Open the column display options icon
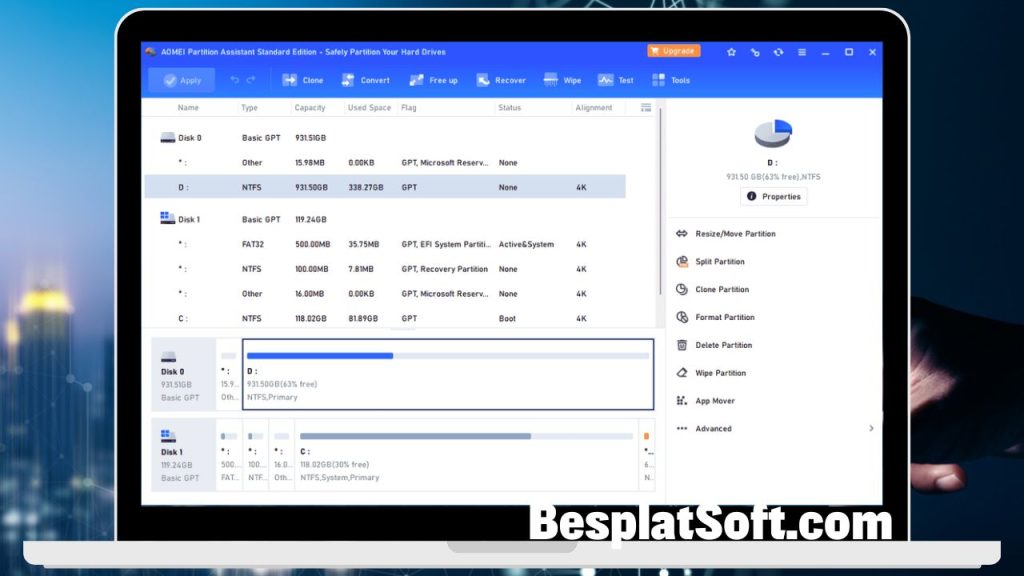 coord(644,107)
